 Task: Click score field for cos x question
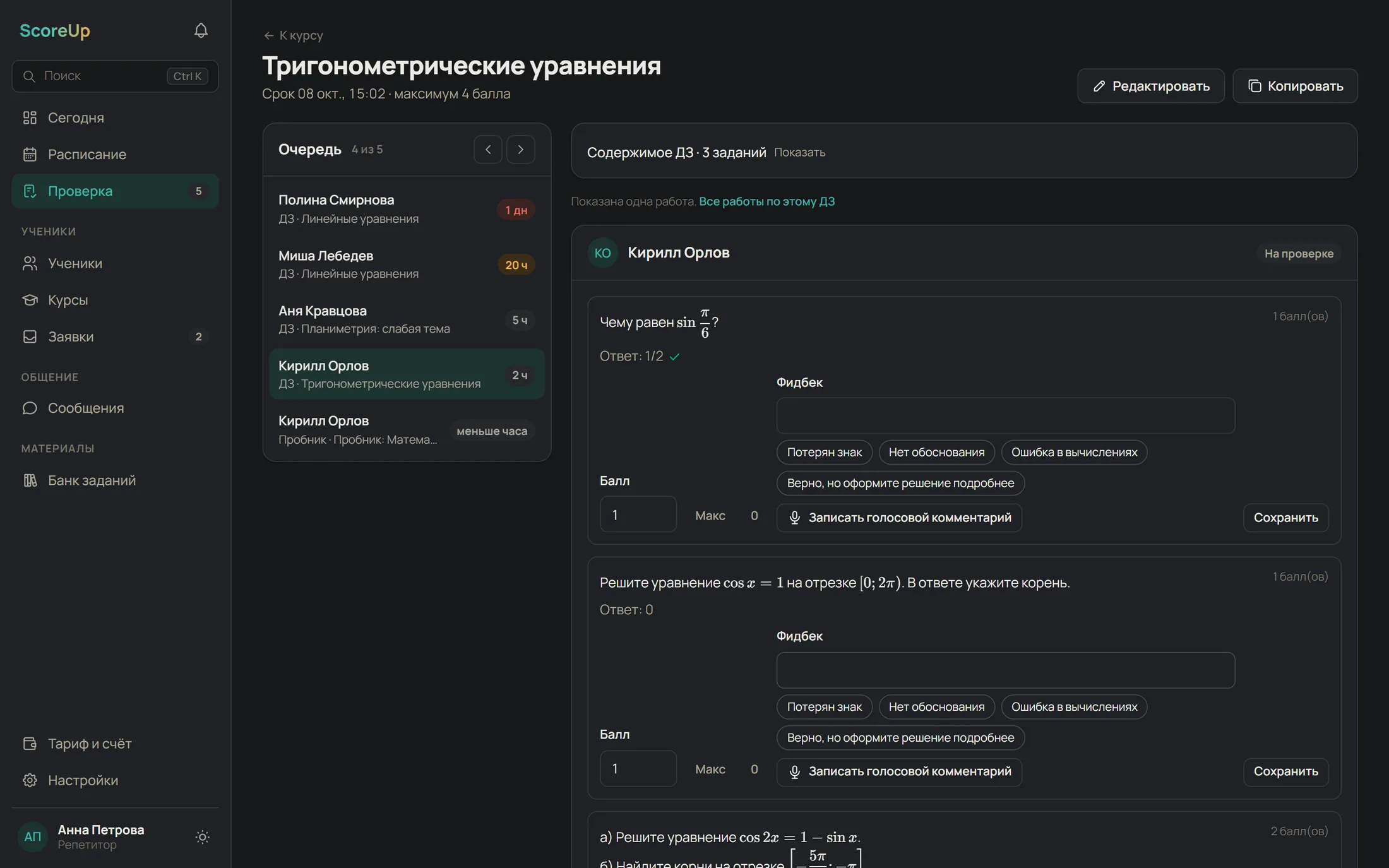tap(638, 768)
